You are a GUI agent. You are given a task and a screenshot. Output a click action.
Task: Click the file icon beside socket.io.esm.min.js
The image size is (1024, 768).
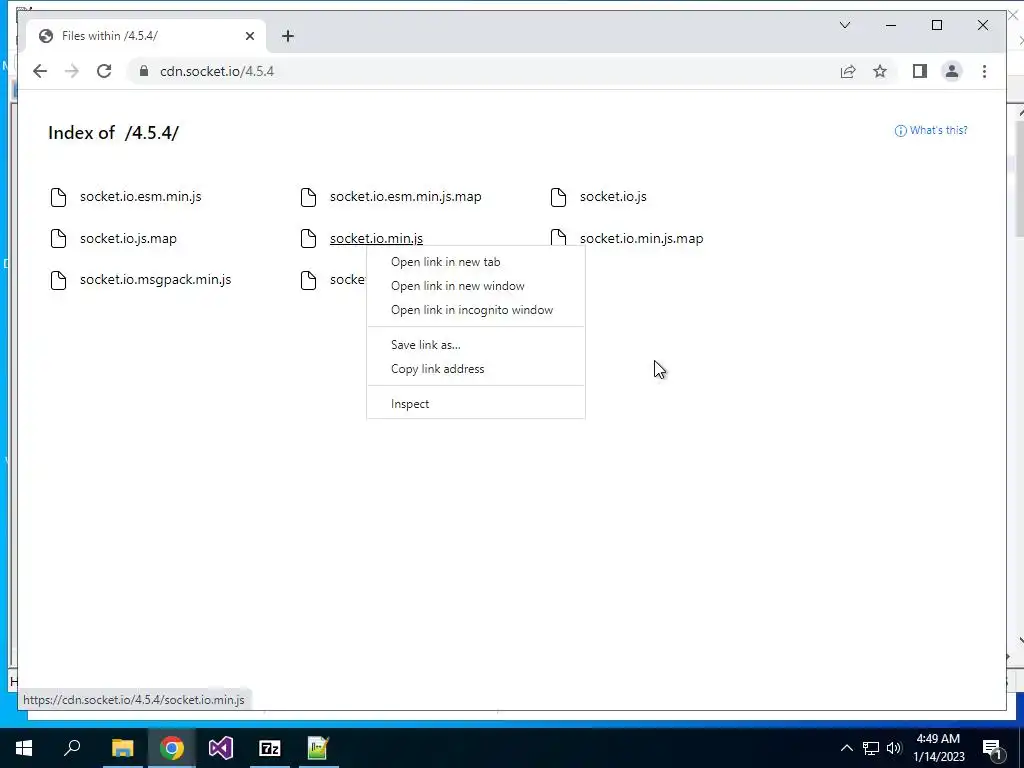[x=58, y=197]
